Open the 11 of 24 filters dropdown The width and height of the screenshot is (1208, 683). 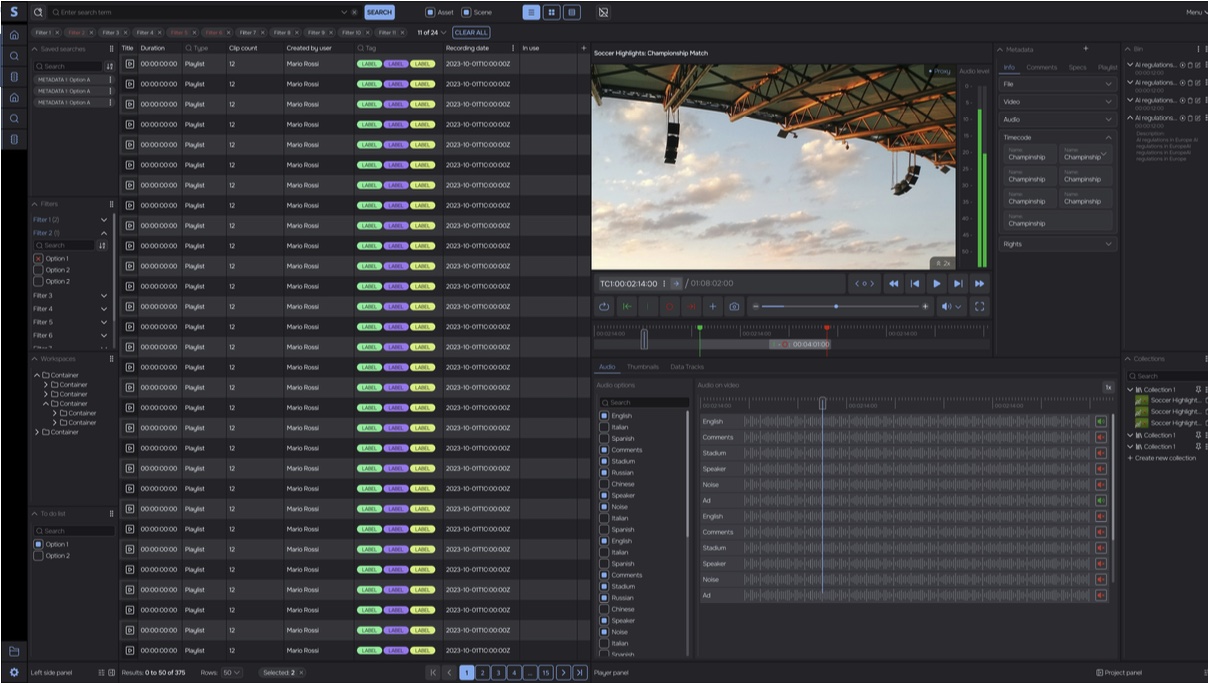pos(431,33)
